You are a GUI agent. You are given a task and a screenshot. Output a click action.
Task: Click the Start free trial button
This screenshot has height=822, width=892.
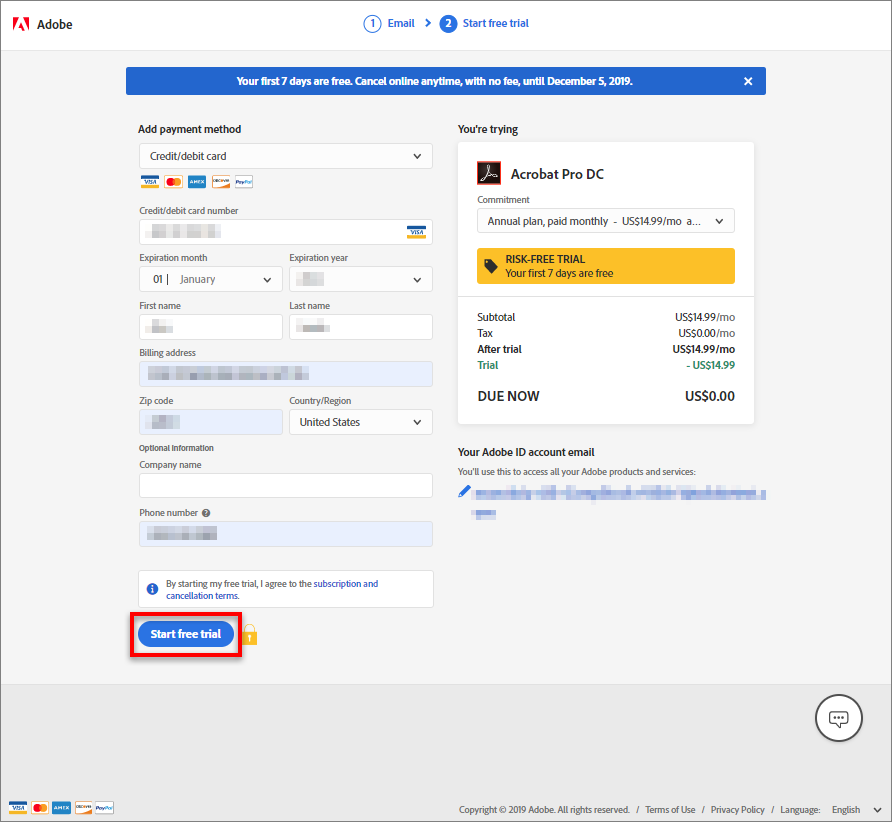point(186,634)
